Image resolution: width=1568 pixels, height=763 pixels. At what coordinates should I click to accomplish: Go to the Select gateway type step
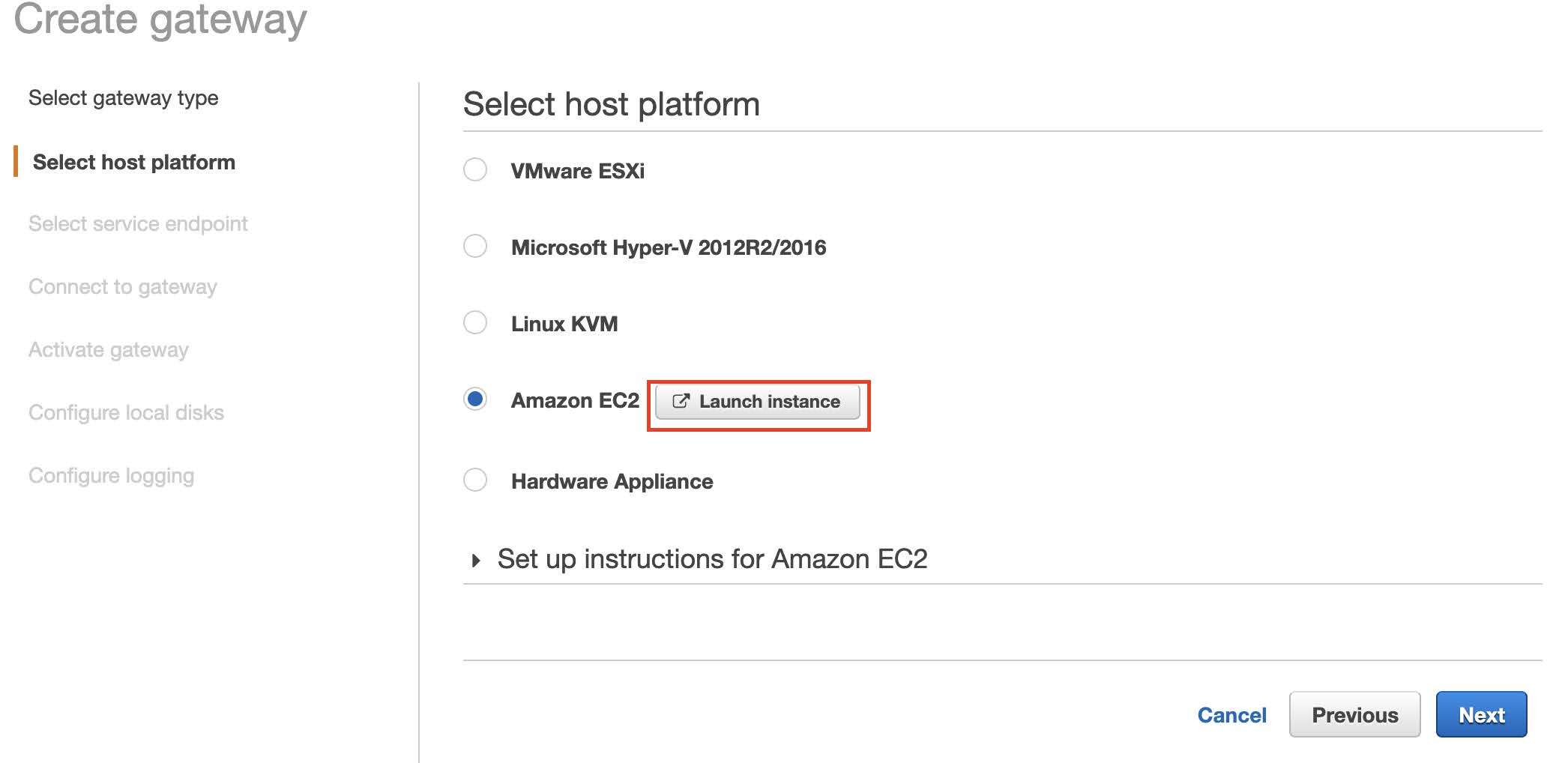[x=124, y=98]
